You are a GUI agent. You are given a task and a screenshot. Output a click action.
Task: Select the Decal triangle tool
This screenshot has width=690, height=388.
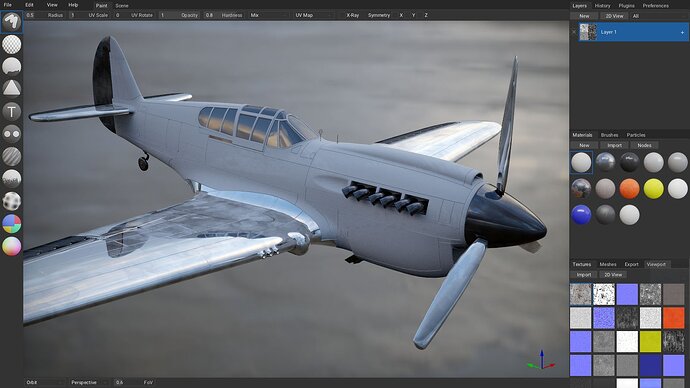pos(11,88)
